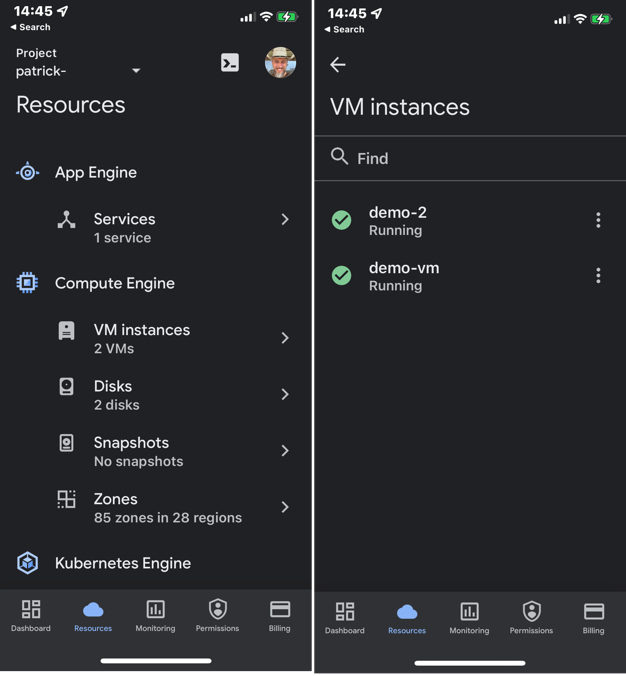This screenshot has height=676, width=626.
Task: Expand Services row chevron
Action: point(285,219)
